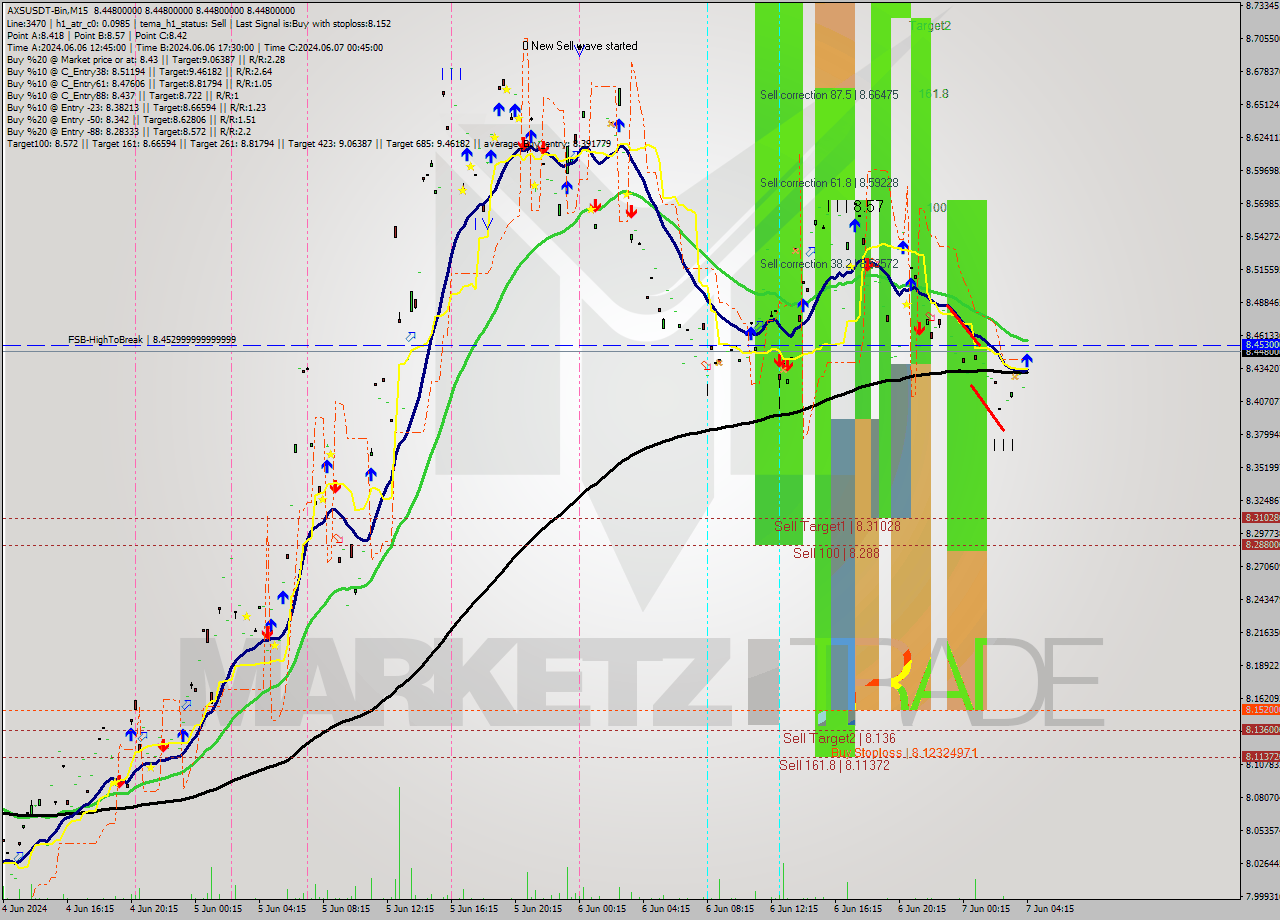
Task: Click the Sell correction 61.8 label
Action: pos(828,183)
